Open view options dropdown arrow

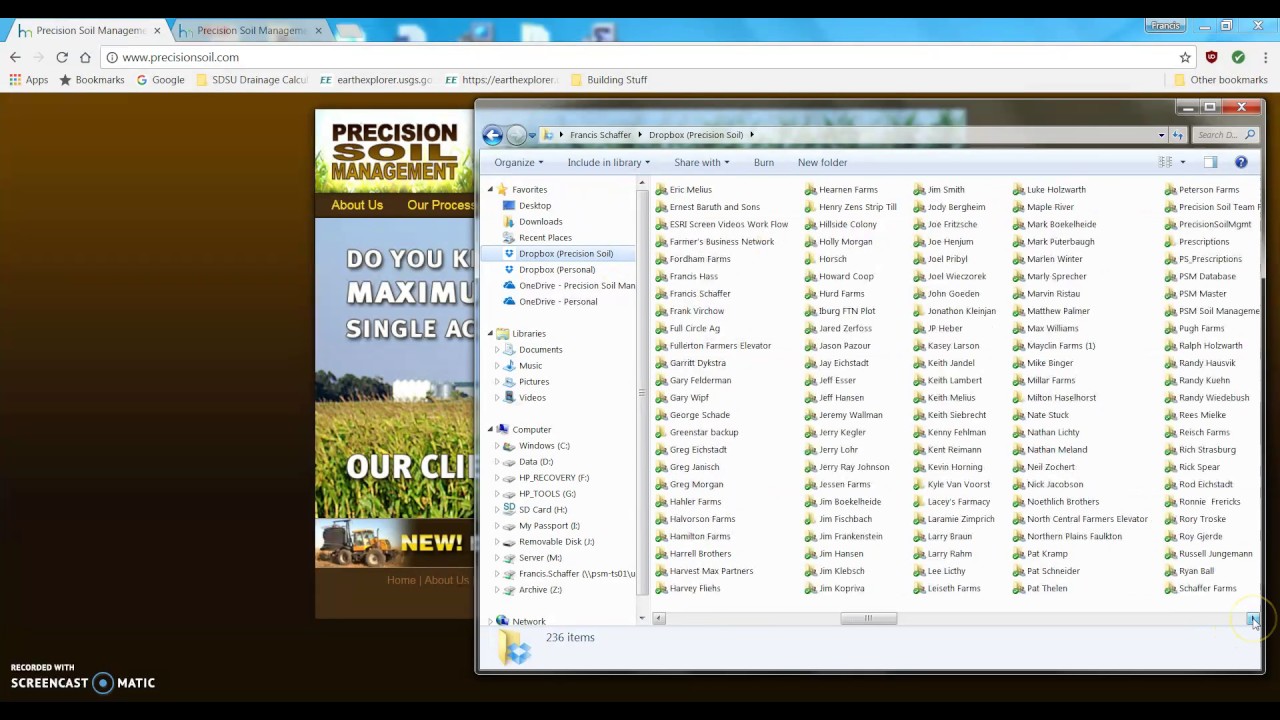point(1182,162)
